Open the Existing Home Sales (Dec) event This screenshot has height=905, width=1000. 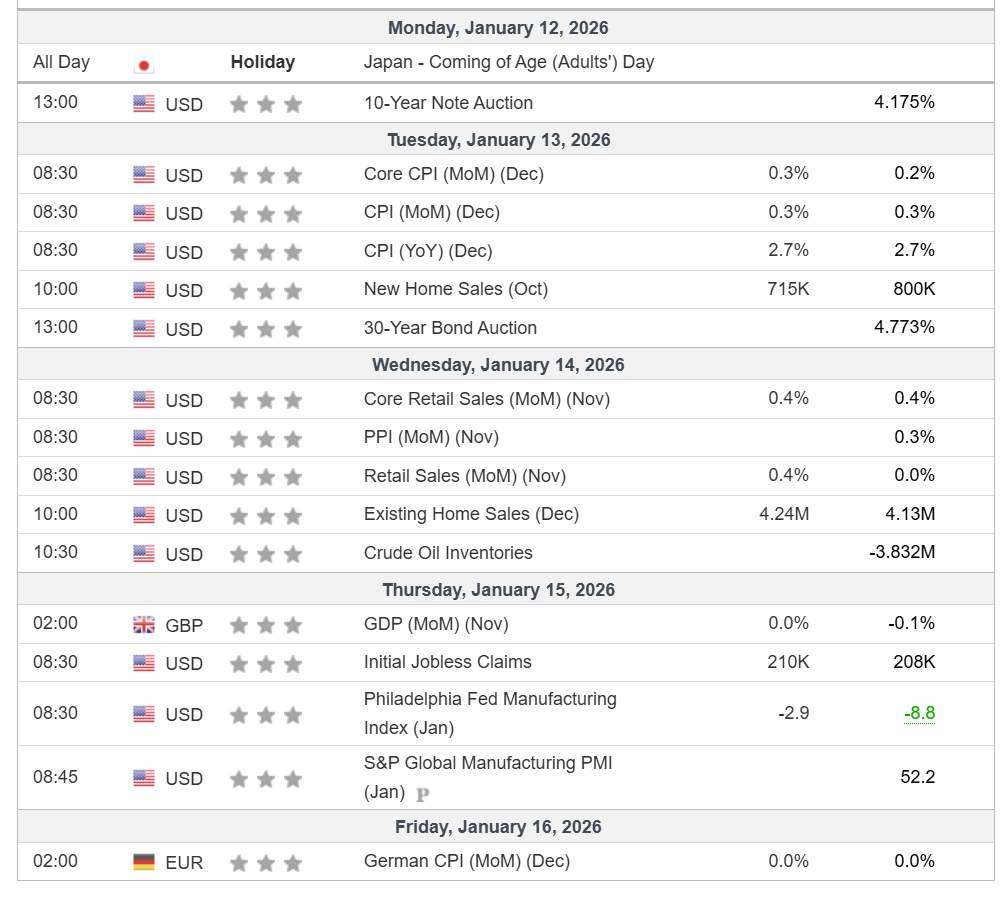(471, 514)
